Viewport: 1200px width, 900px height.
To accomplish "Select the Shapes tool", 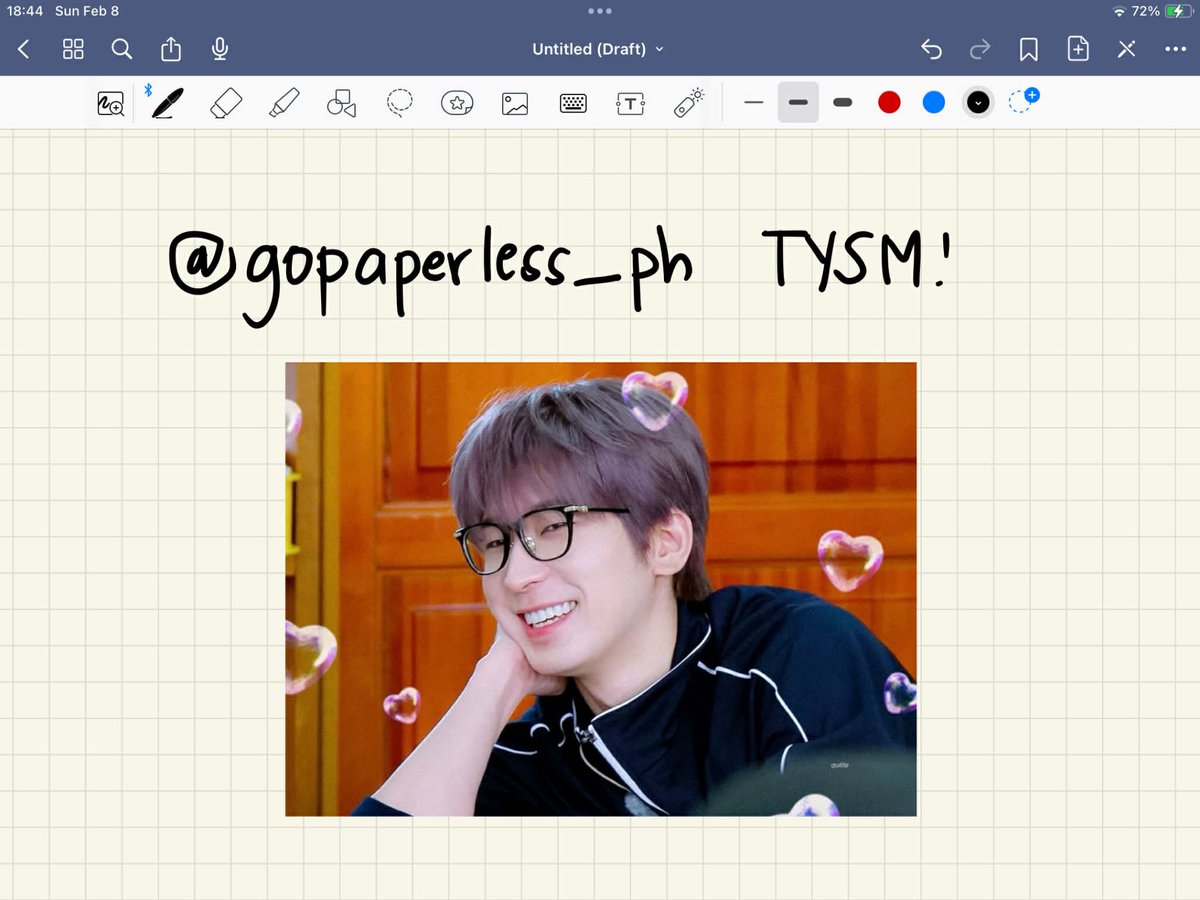I will (342, 103).
